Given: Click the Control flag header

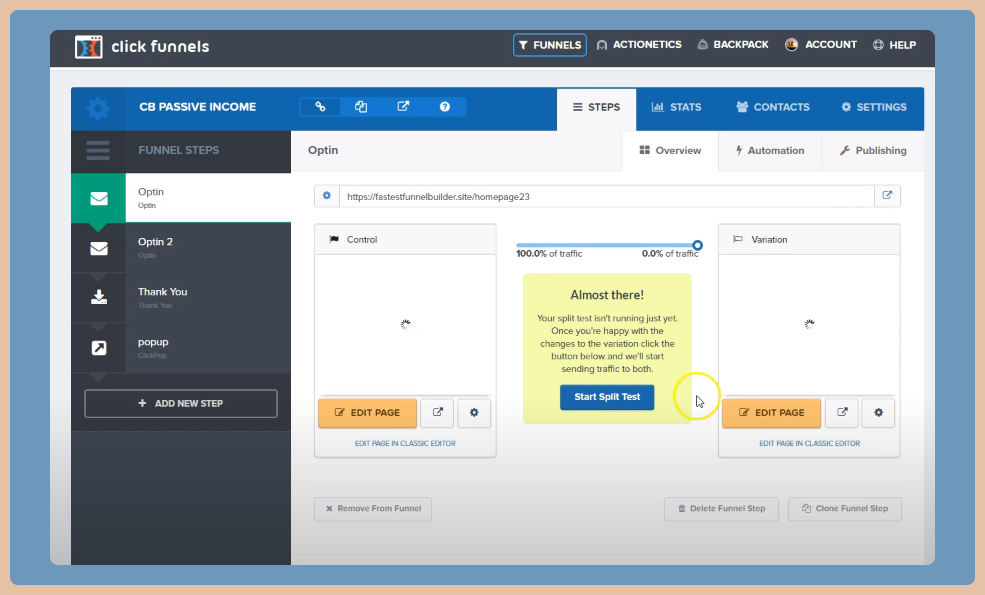Looking at the screenshot, I should click(405, 239).
